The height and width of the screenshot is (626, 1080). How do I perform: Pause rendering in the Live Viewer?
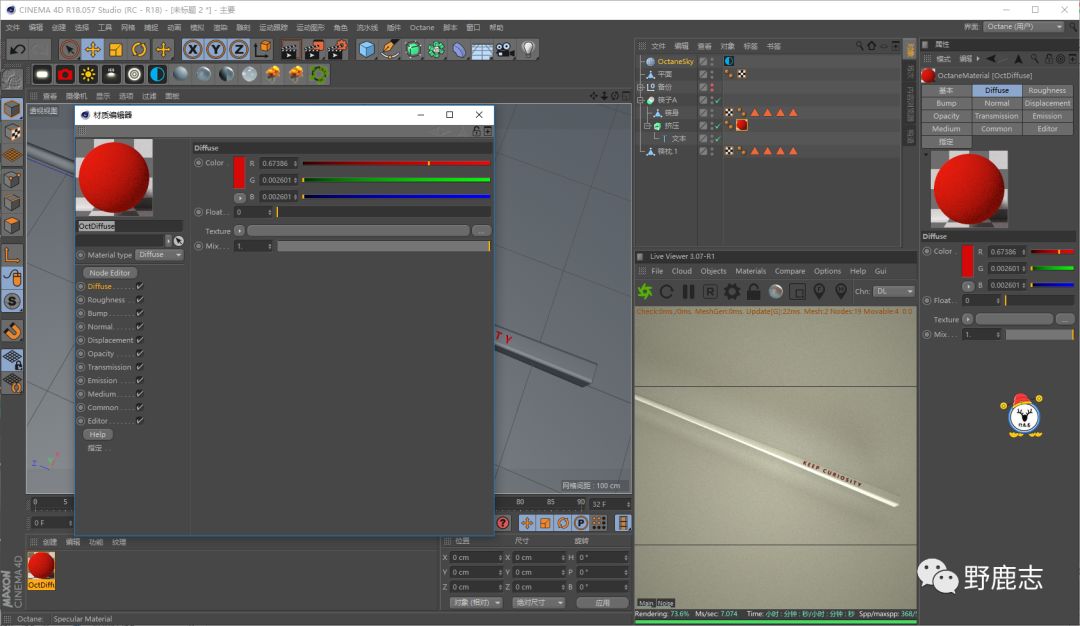tap(688, 291)
